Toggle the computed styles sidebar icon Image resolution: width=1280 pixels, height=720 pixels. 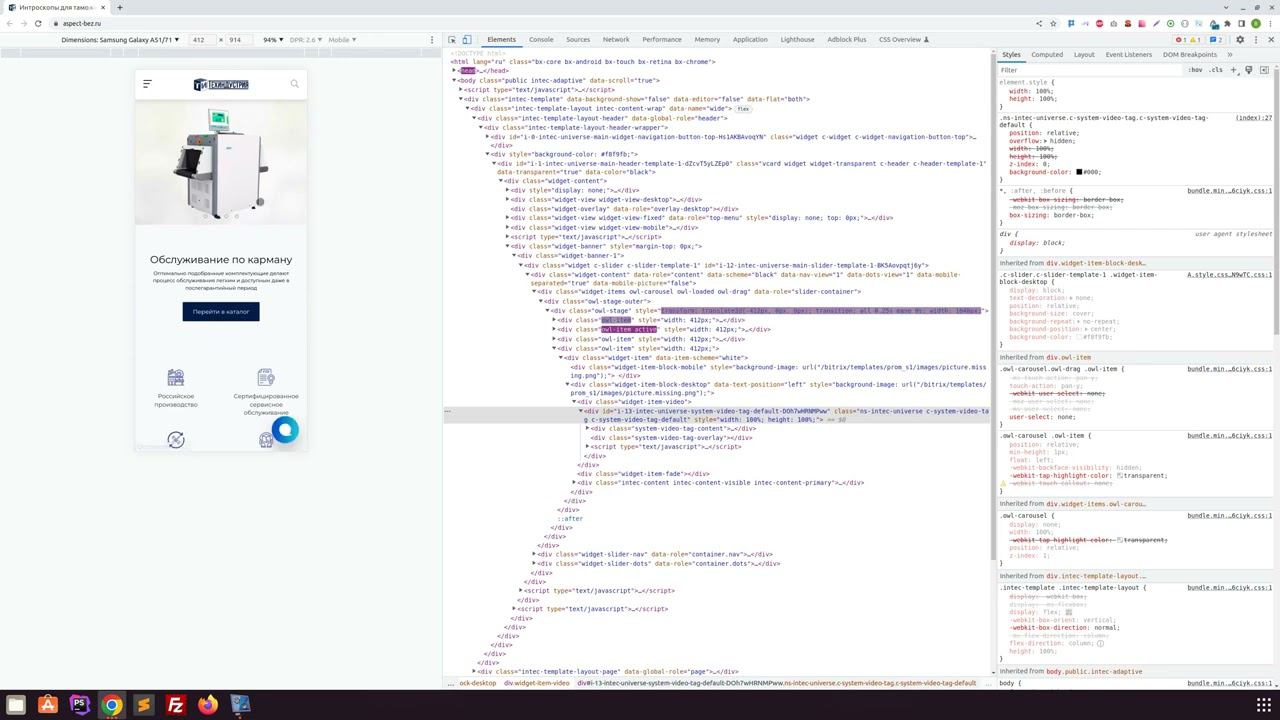(1264, 70)
